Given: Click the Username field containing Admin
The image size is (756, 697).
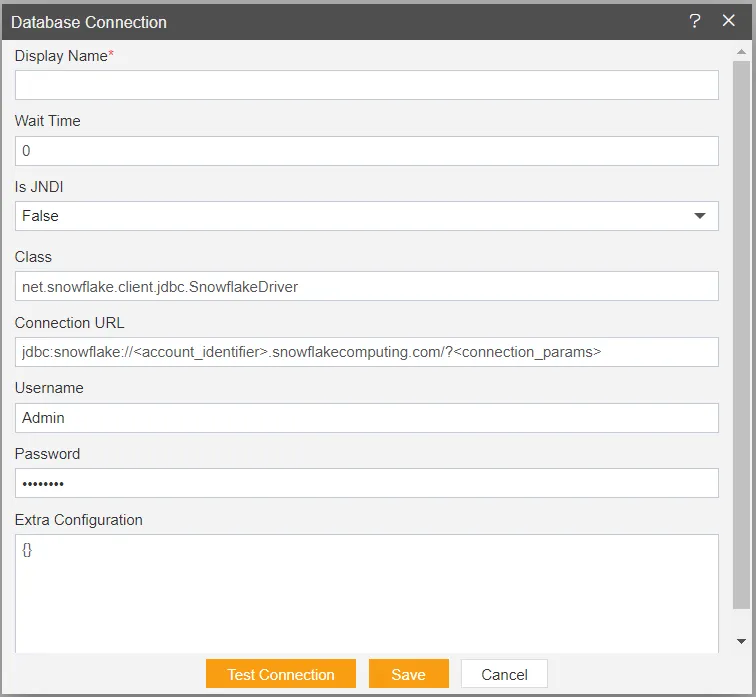Looking at the screenshot, I should point(366,418).
